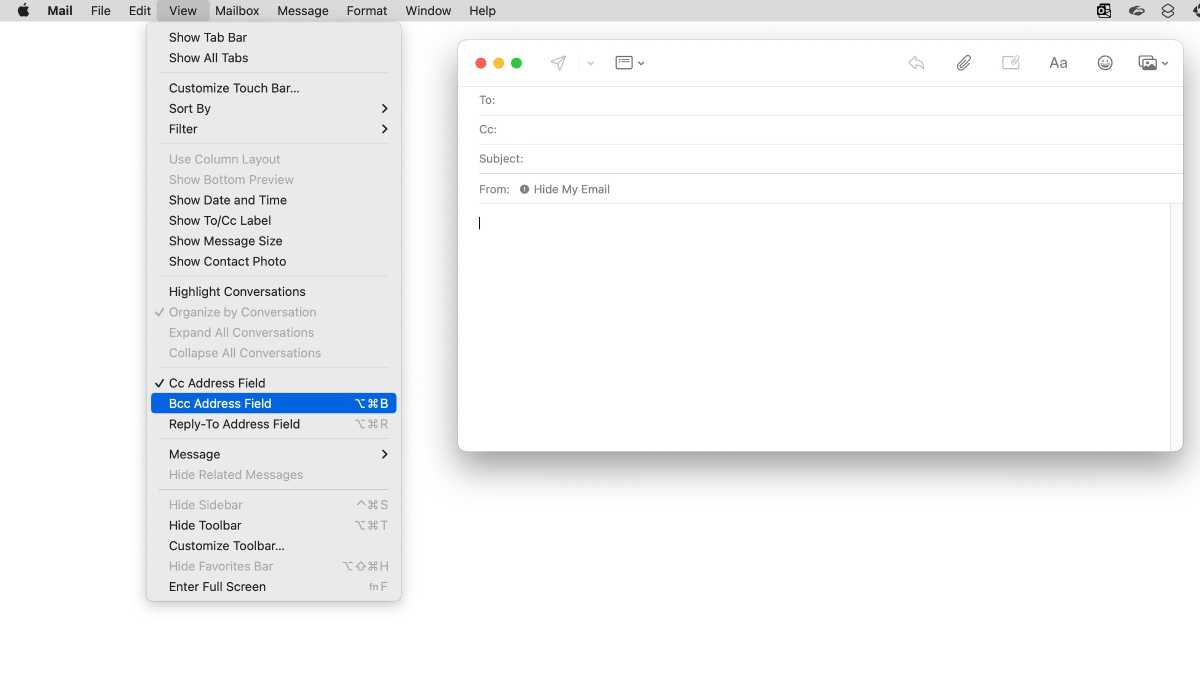
Task: Expand the Sort By submenu
Action: 273,108
